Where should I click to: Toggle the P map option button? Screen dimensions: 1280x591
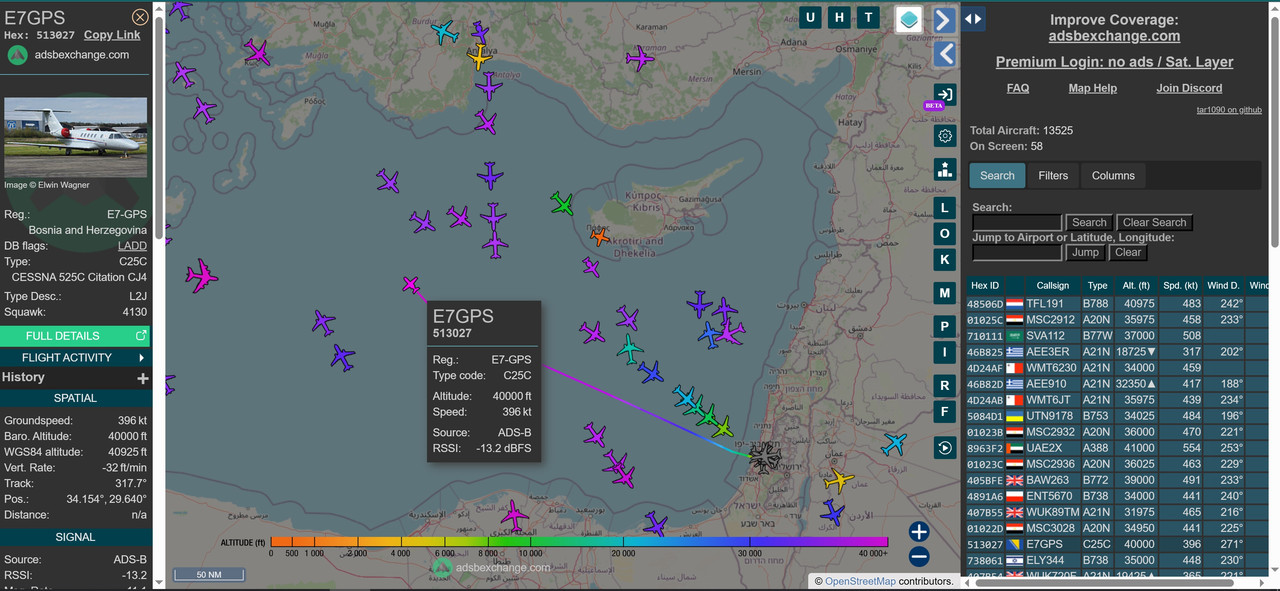pyautogui.click(x=944, y=327)
